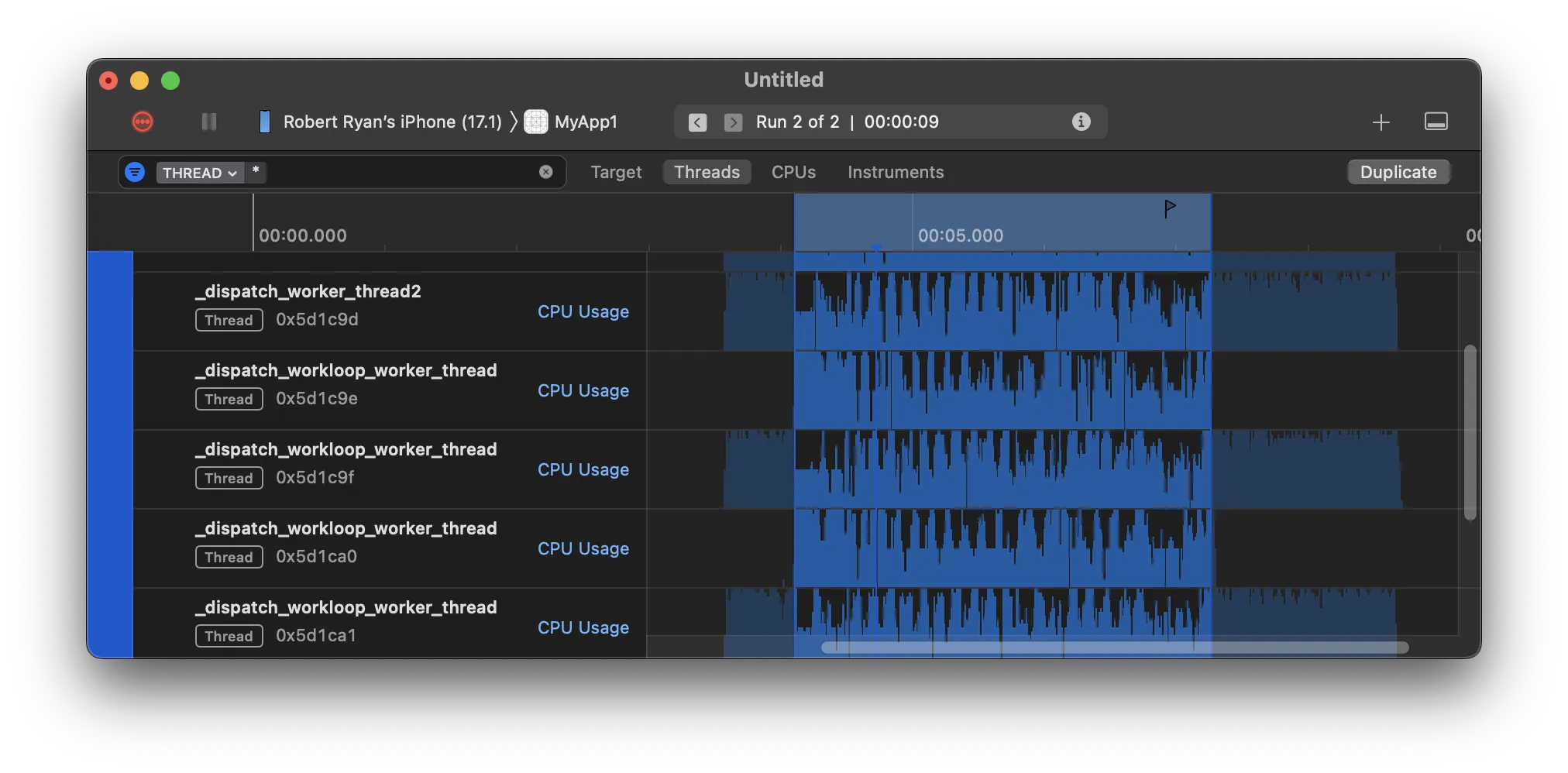Click the thread ID 0x5d1c9d
1568x773 pixels.
(317, 320)
